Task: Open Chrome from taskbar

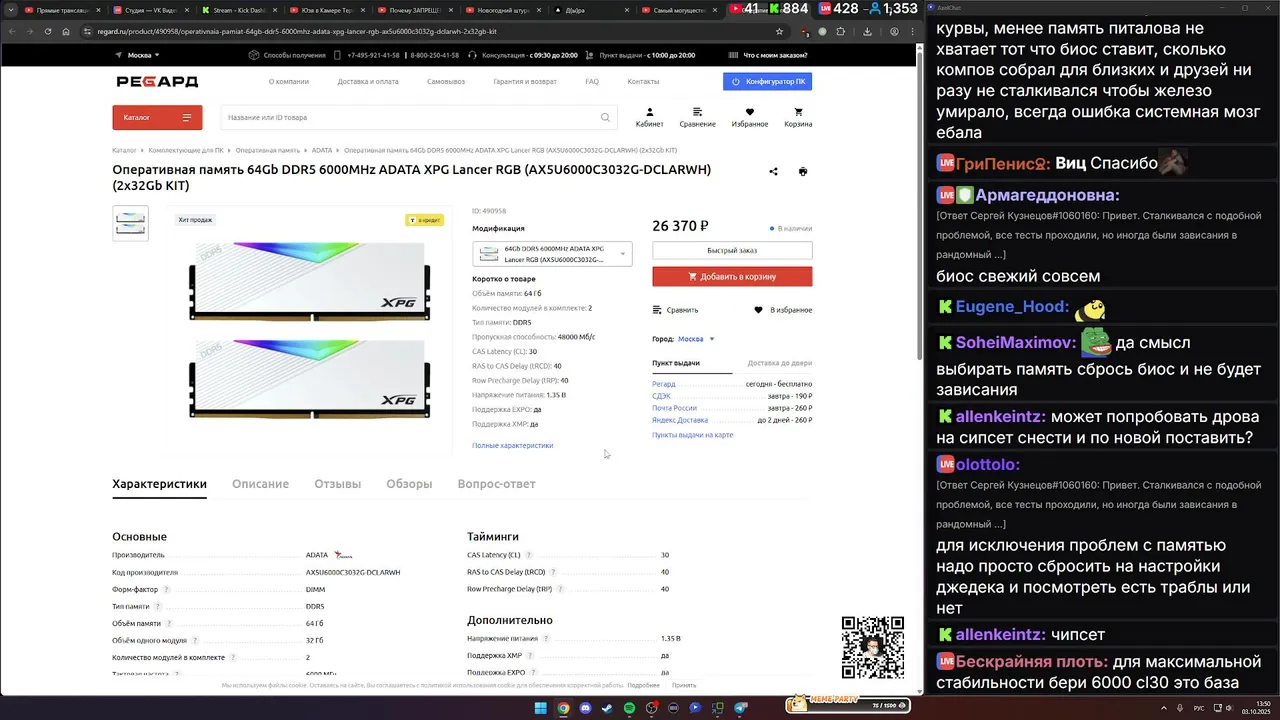Action: click(563, 708)
